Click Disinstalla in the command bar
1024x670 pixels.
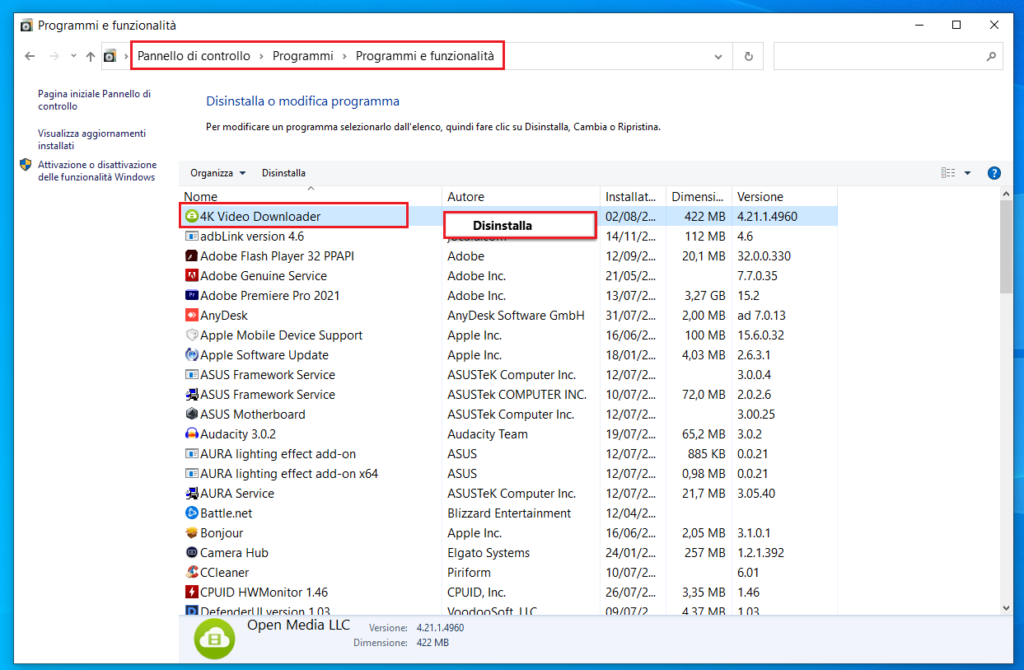[283, 172]
